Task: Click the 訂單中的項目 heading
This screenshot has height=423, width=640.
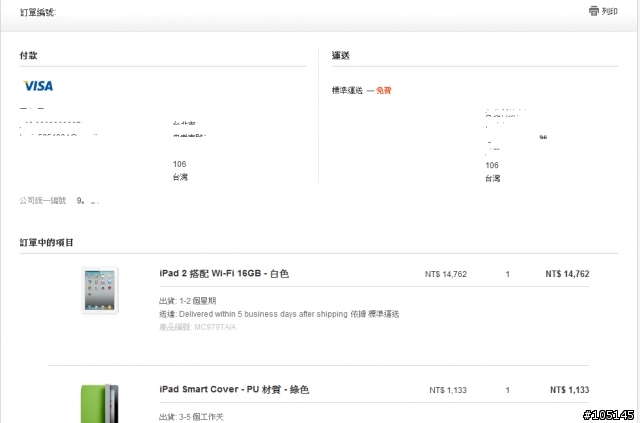Action: click(46, 243)
